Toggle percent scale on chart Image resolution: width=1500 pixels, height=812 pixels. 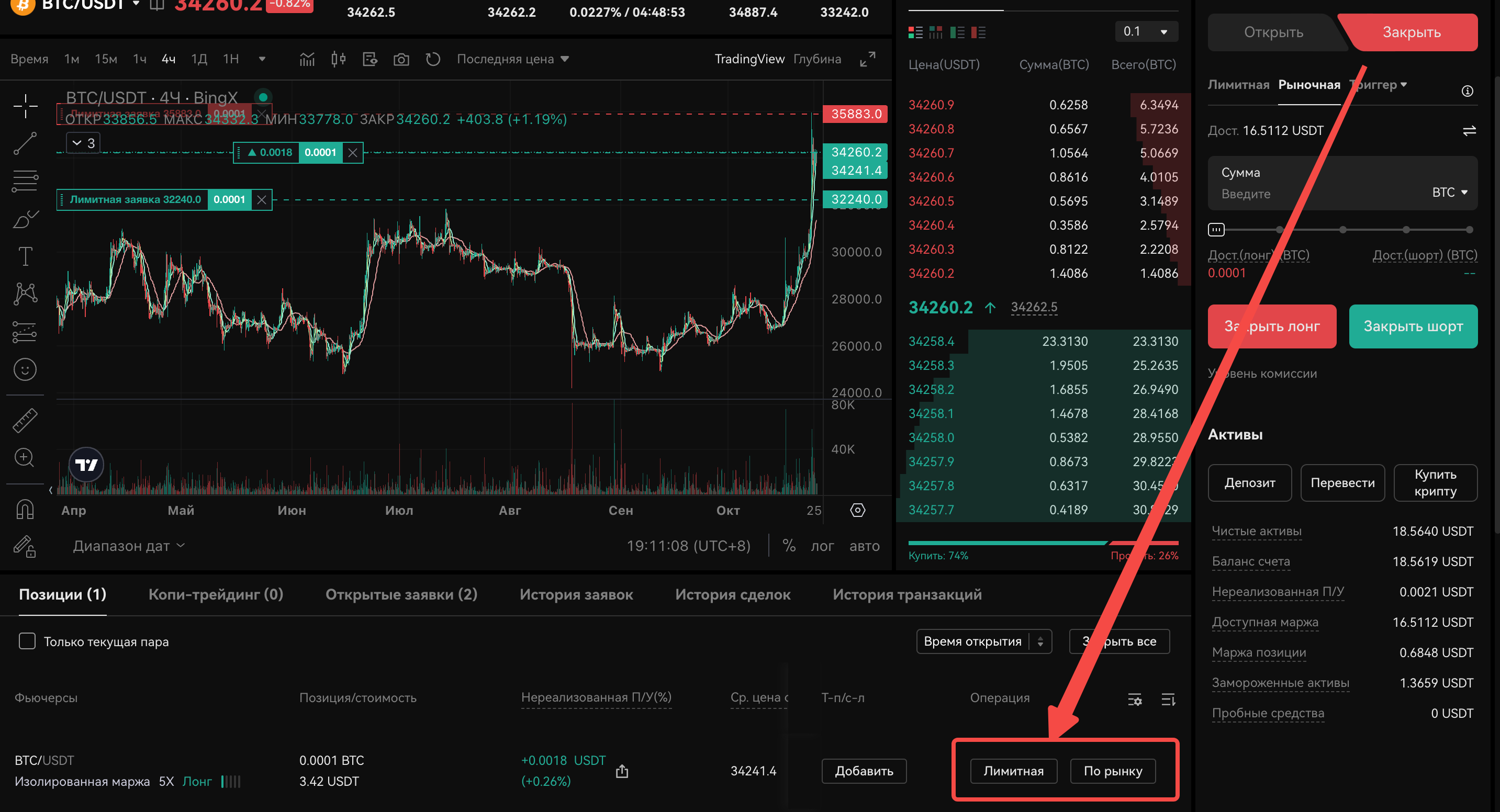point(789,545)
